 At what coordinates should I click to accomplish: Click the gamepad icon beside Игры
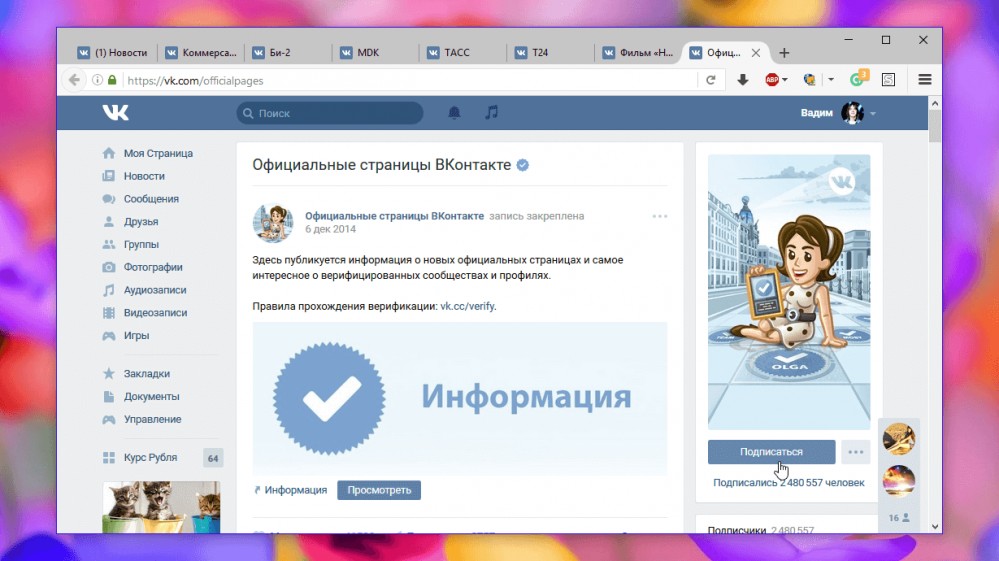point(109,336)
